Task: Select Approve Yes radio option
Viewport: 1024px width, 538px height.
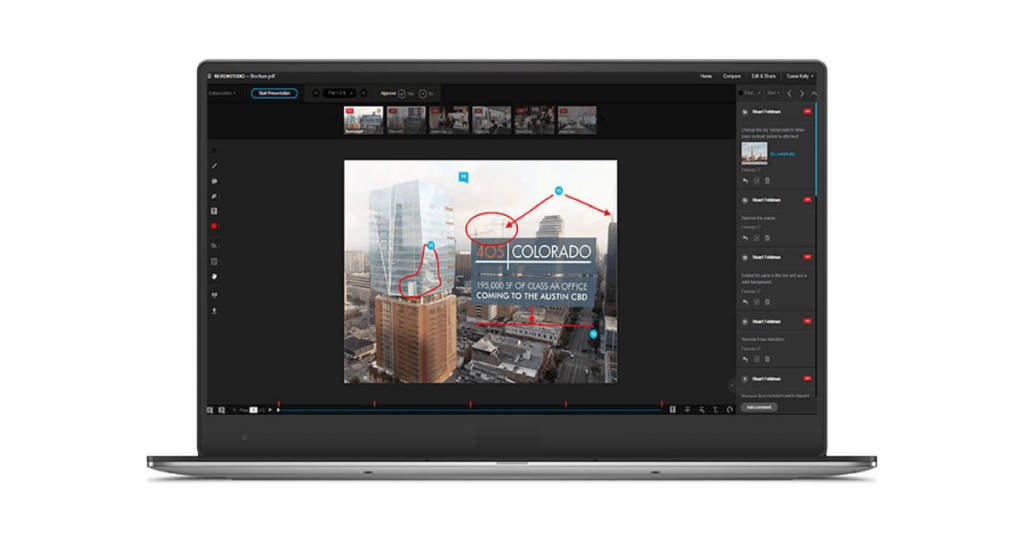Action: (x=402, y=93)
